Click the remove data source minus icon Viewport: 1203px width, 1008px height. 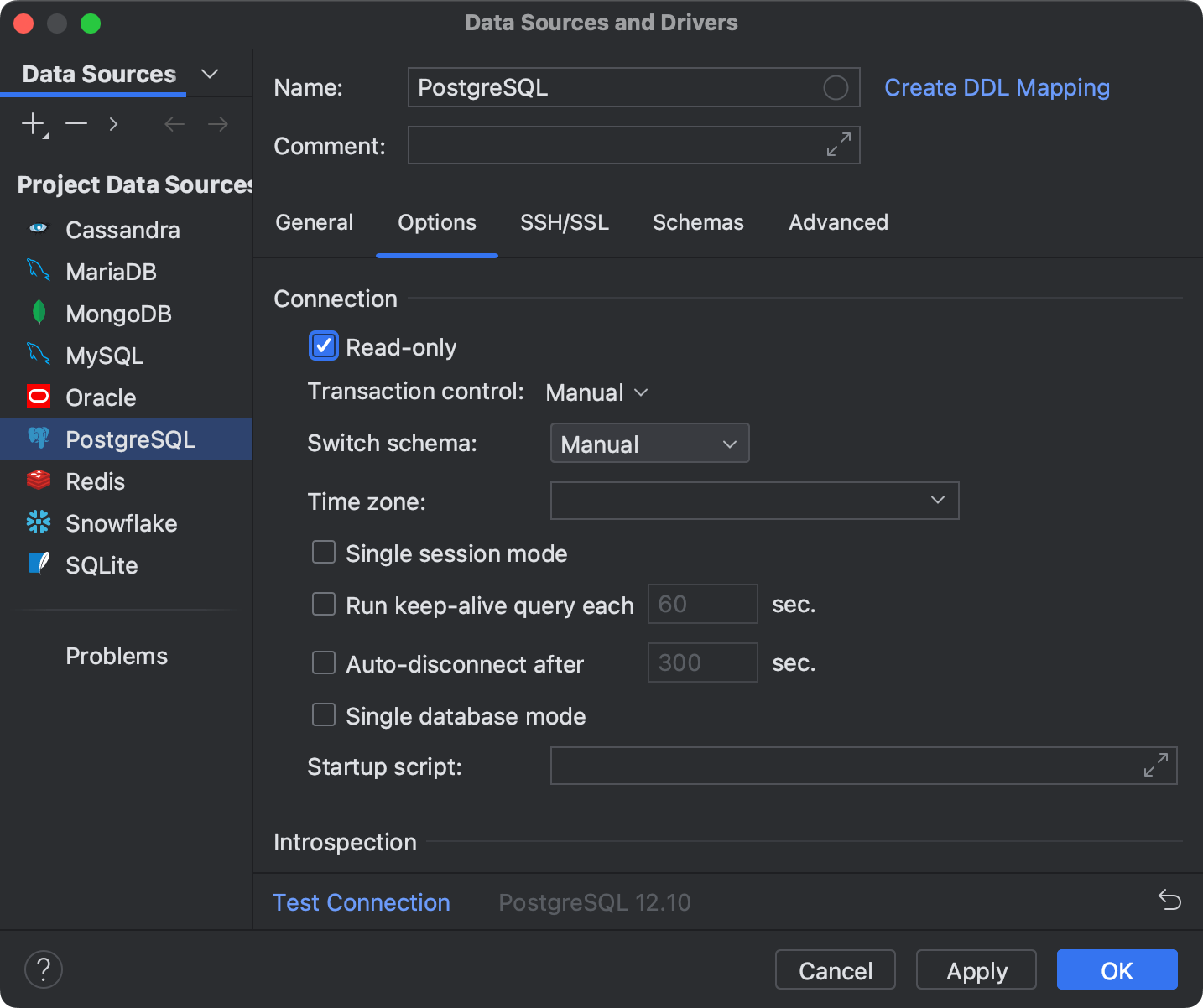pyautogui.click(x=76, y=123)
